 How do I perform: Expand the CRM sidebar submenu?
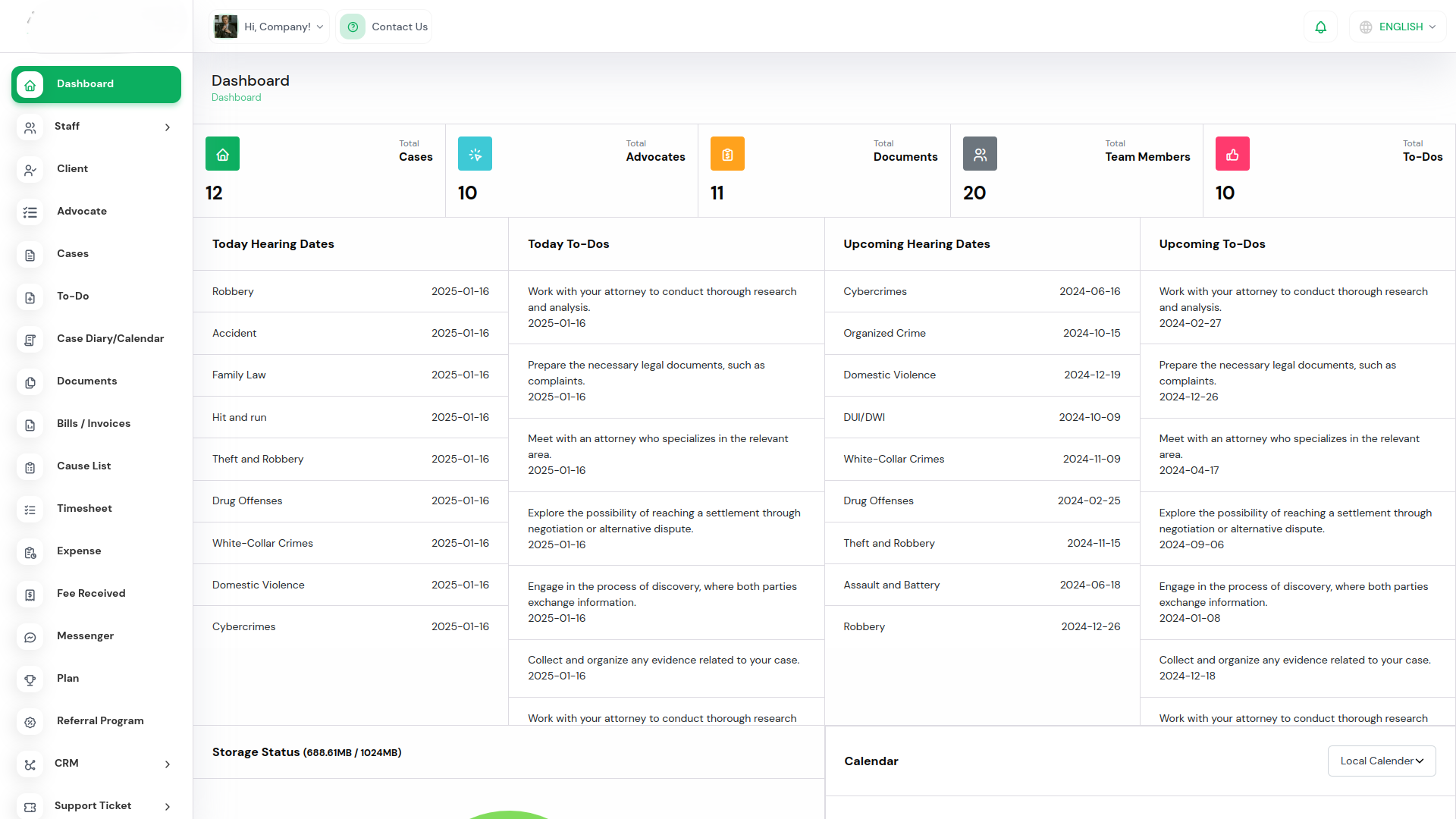point(168,764)
